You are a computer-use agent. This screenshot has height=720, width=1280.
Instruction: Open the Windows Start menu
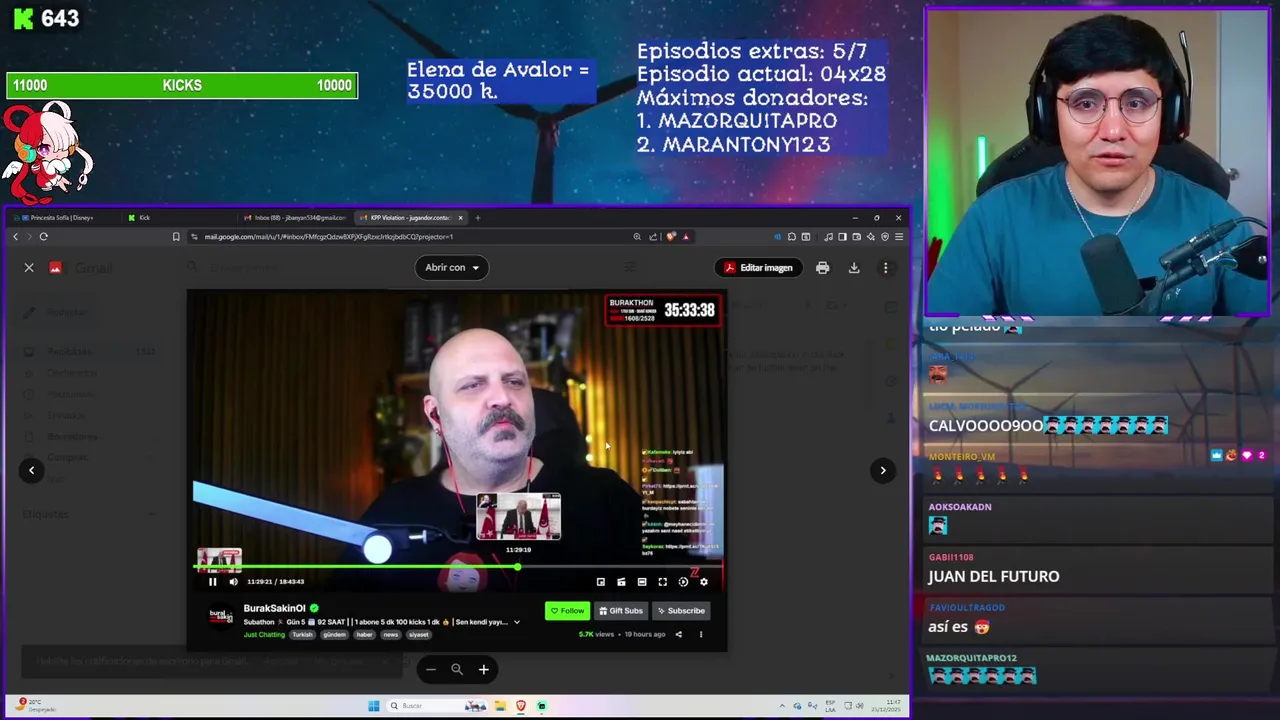click(x=374, y=706)
